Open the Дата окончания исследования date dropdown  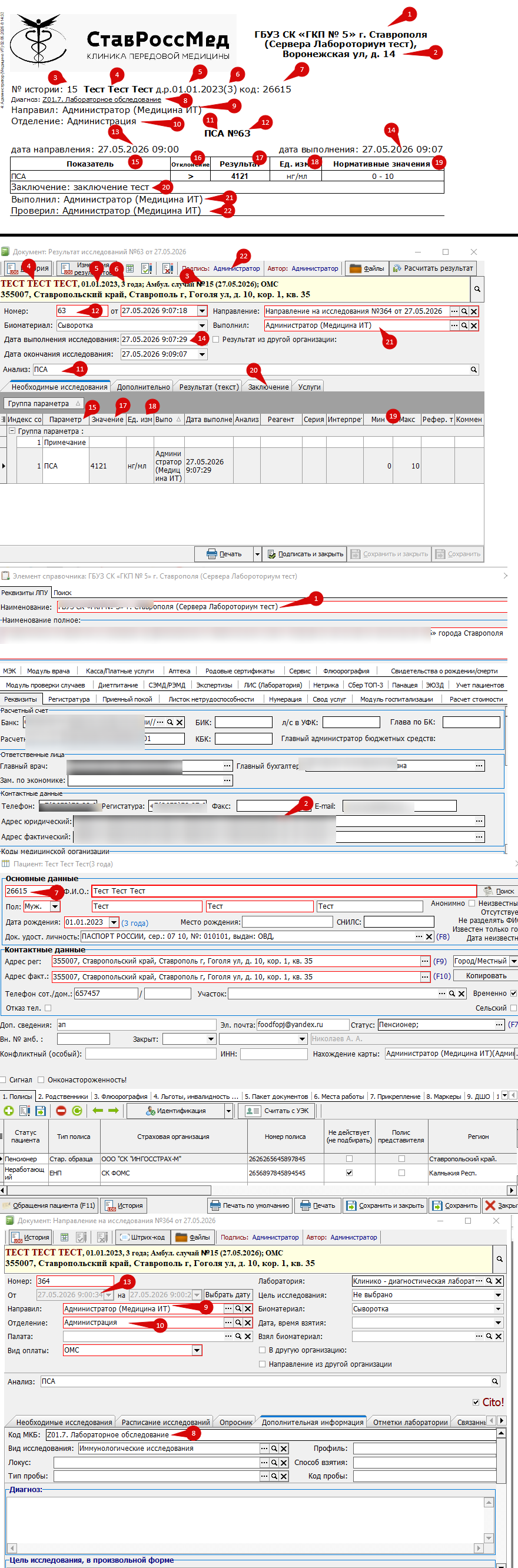point(202,354)
